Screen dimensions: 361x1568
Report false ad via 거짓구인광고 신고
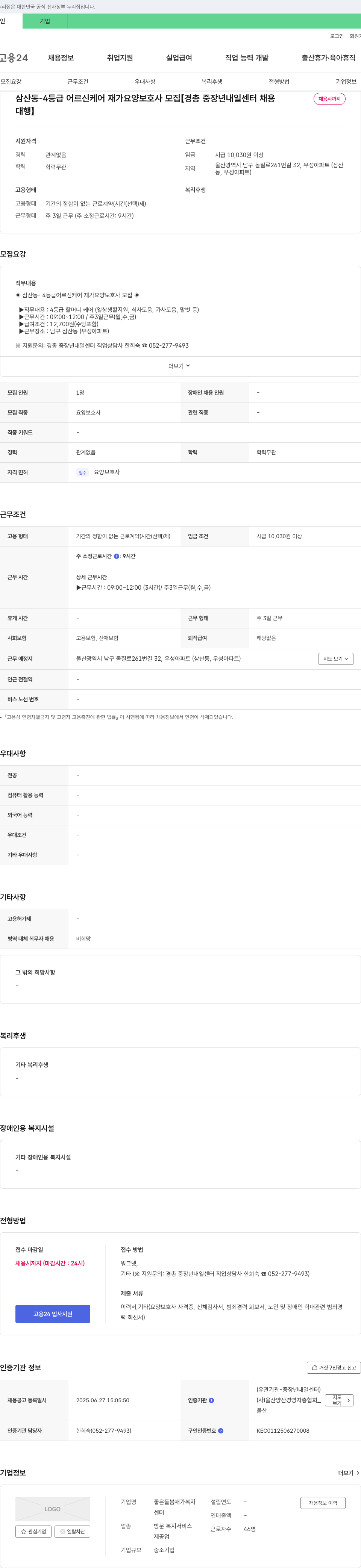(334, 1368)
